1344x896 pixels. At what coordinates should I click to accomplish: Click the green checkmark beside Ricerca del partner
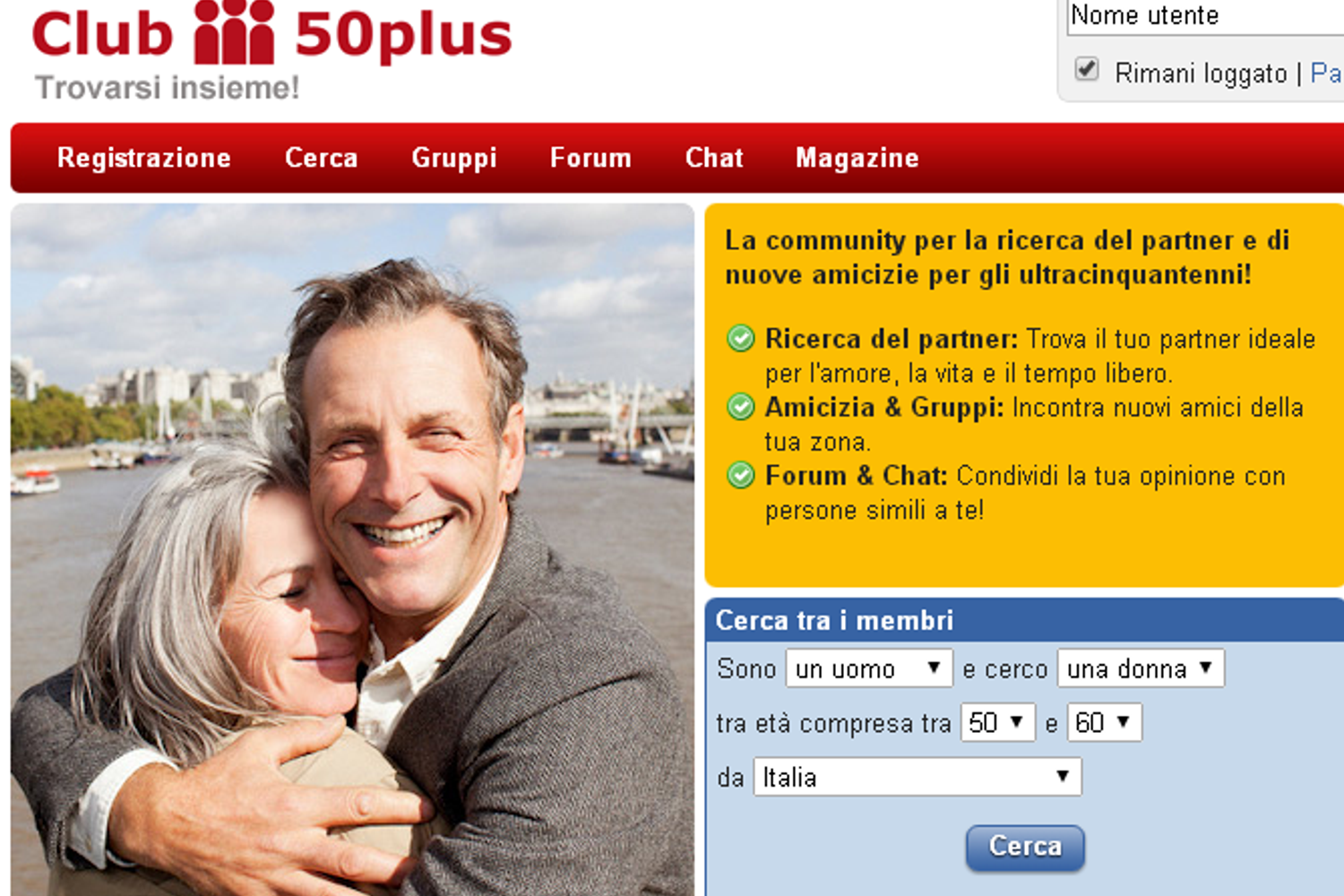pyautogui.click(x=740, y=339)
